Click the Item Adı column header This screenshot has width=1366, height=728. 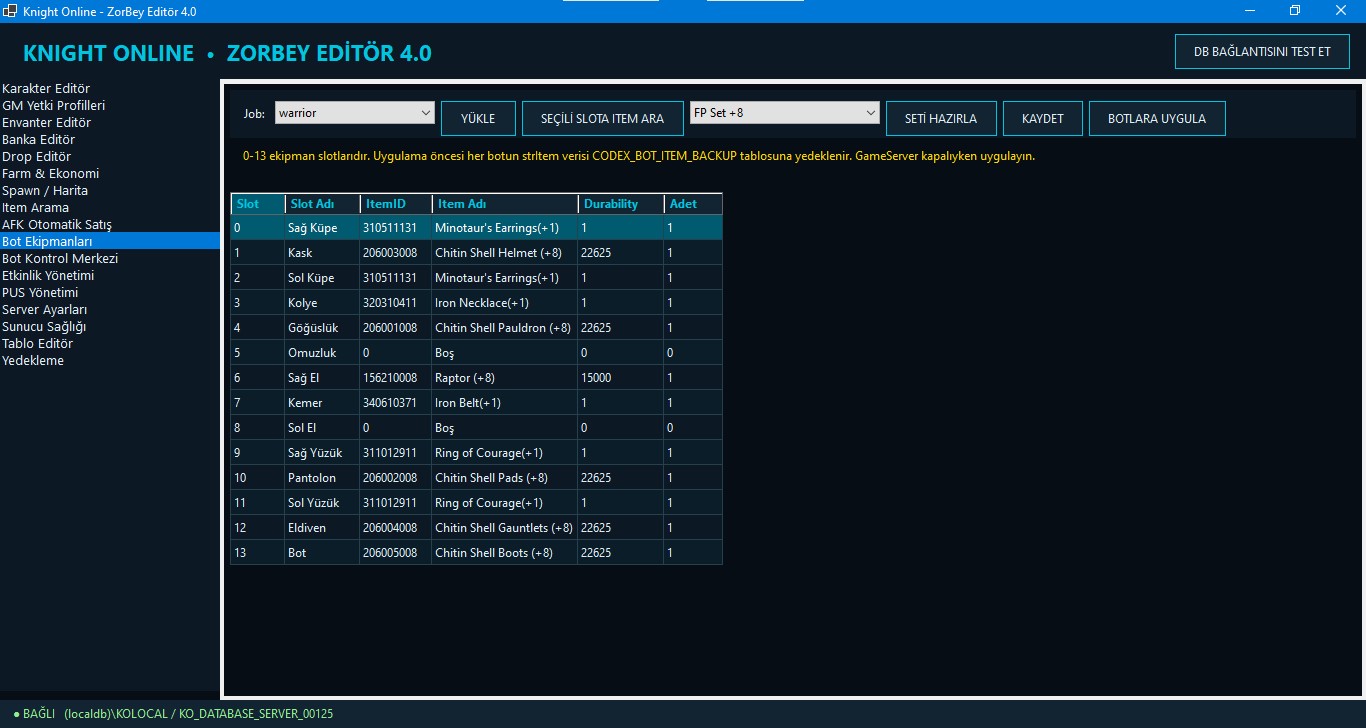click(x=505, y=204)
